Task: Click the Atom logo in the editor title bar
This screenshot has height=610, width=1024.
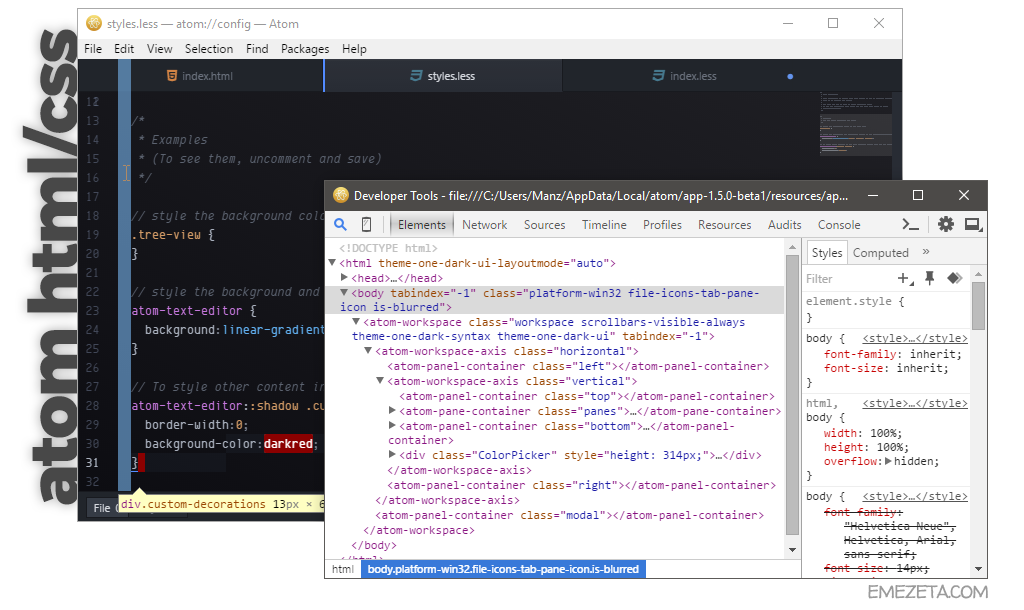Action: point(94,24)
